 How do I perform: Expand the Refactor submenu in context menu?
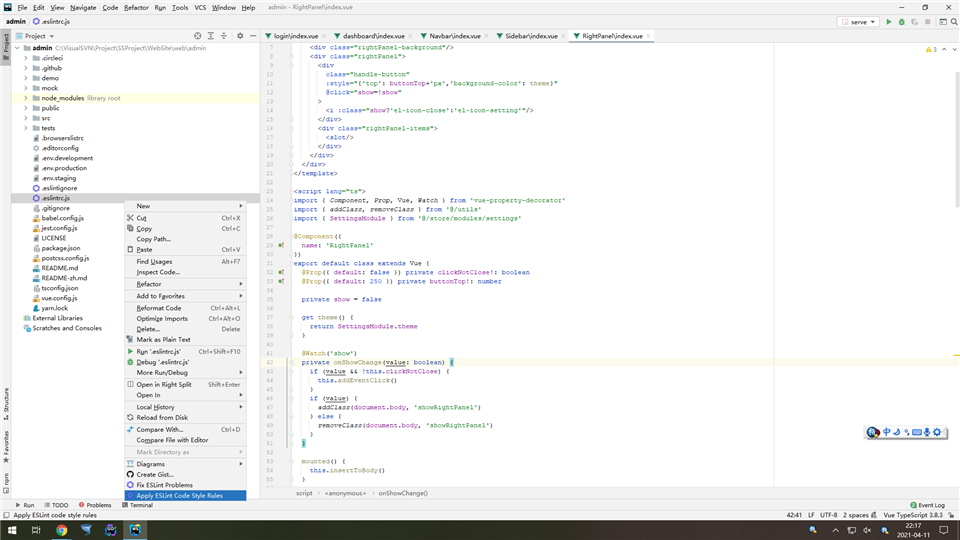[186, 284]
